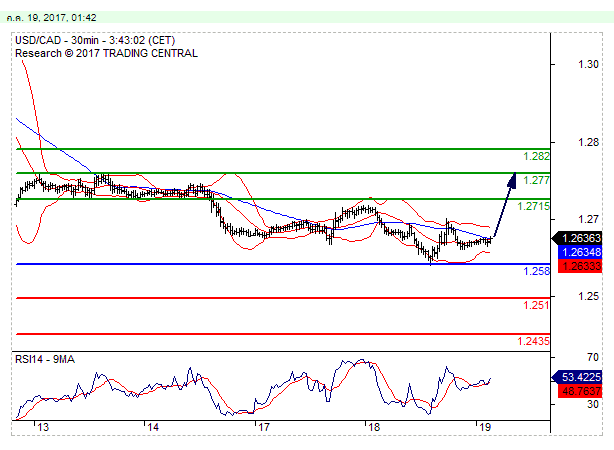Viewport: 614px width, 450px height.
Task: Select the red 1.2435 support label
Action: pyautogui.click(x=533, y=341)
